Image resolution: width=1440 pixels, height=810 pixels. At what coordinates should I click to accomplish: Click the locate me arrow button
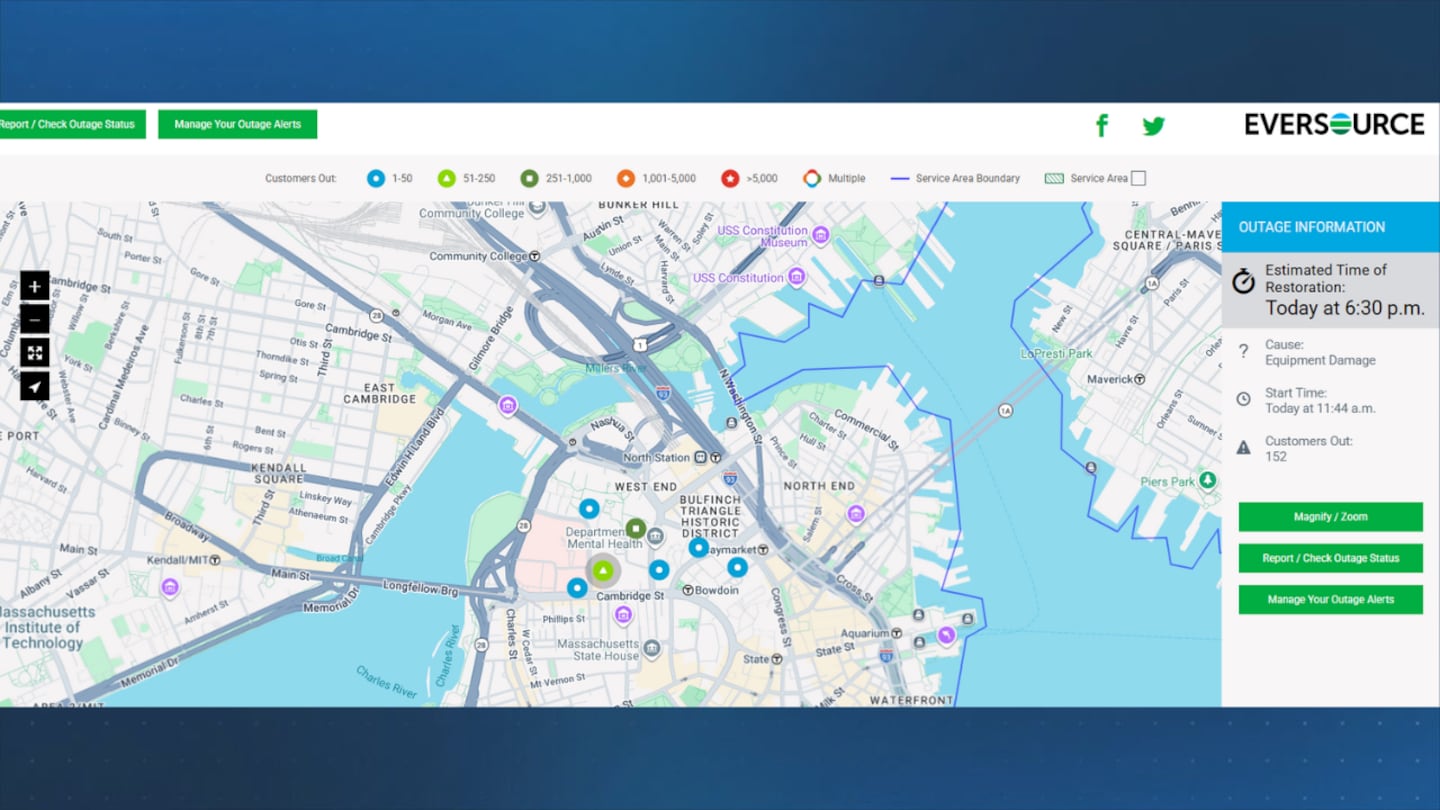point(35,386)
